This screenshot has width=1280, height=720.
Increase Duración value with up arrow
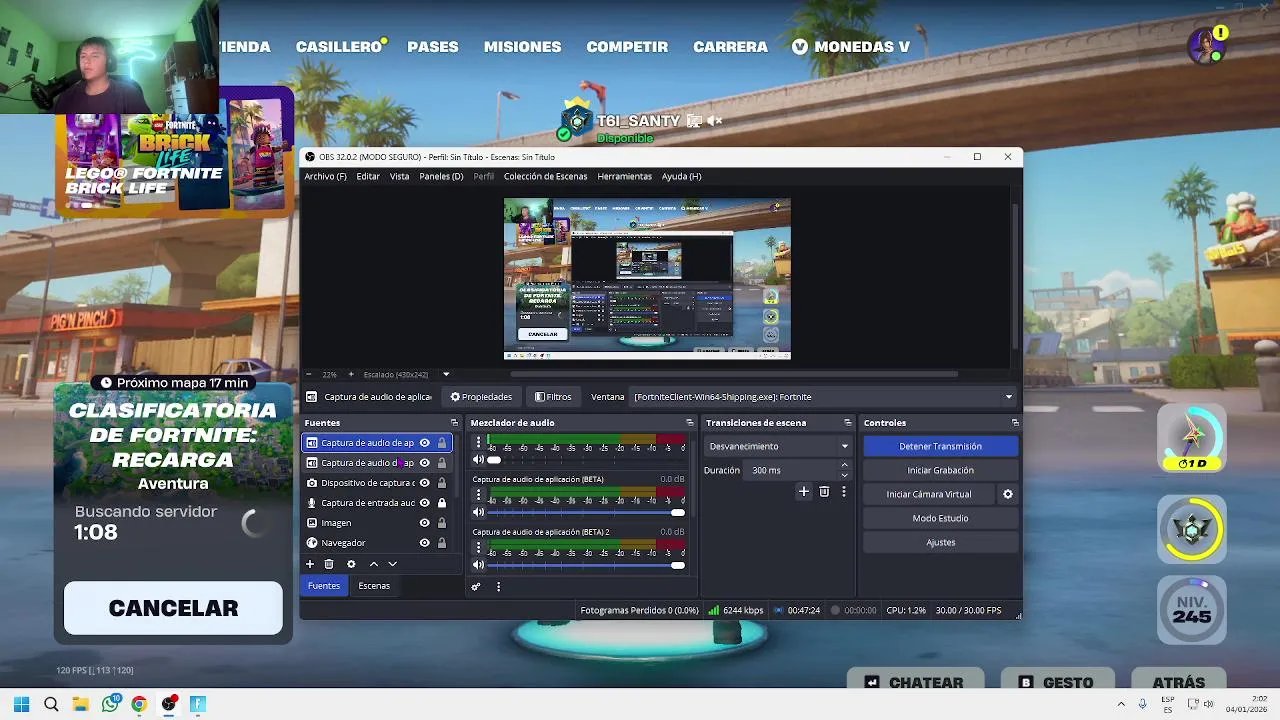pyautogui.click(x=844, y=465)
